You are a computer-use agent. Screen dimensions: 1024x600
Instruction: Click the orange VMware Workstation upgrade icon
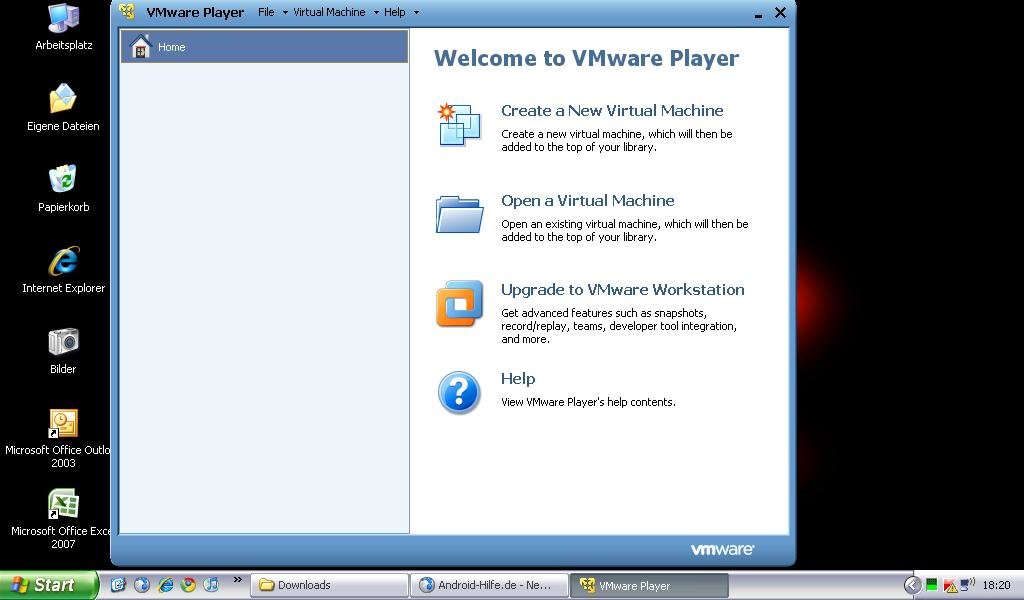pyautogui.click(x=459, y=303)
